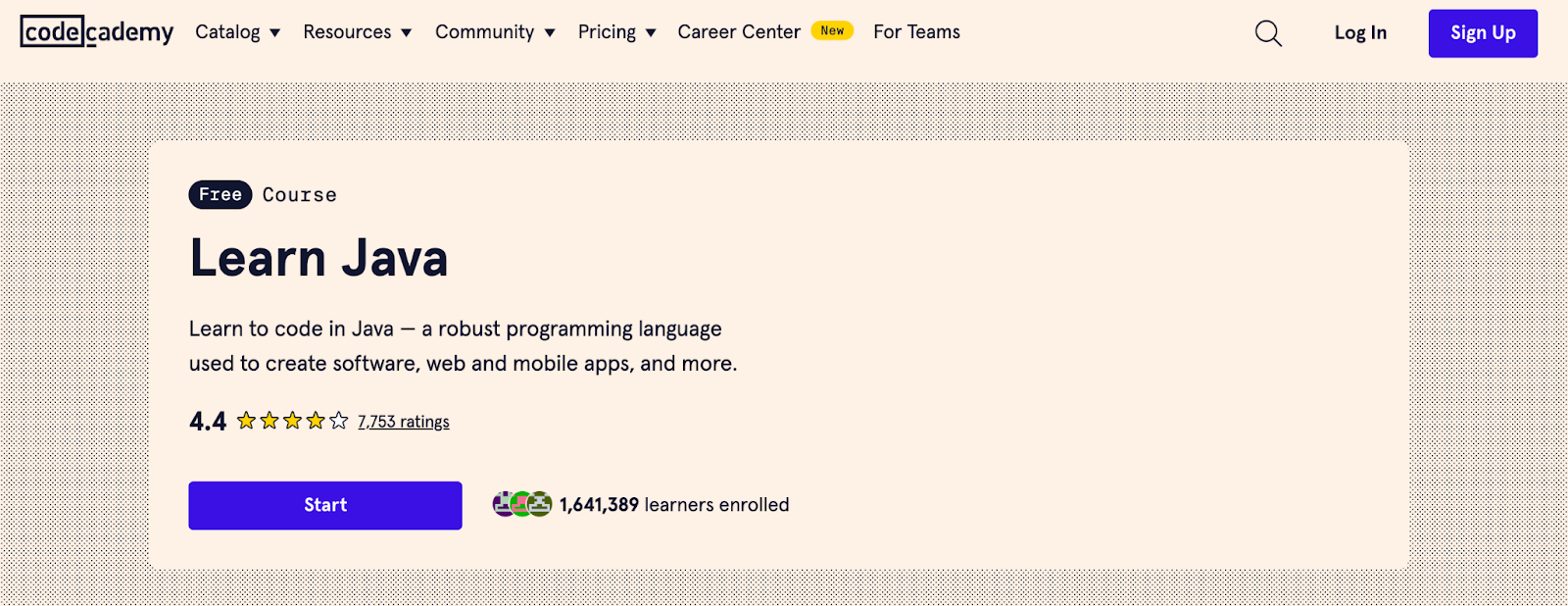
Task: Click the empty fifth rating star
Action: [x=339, y=421]
